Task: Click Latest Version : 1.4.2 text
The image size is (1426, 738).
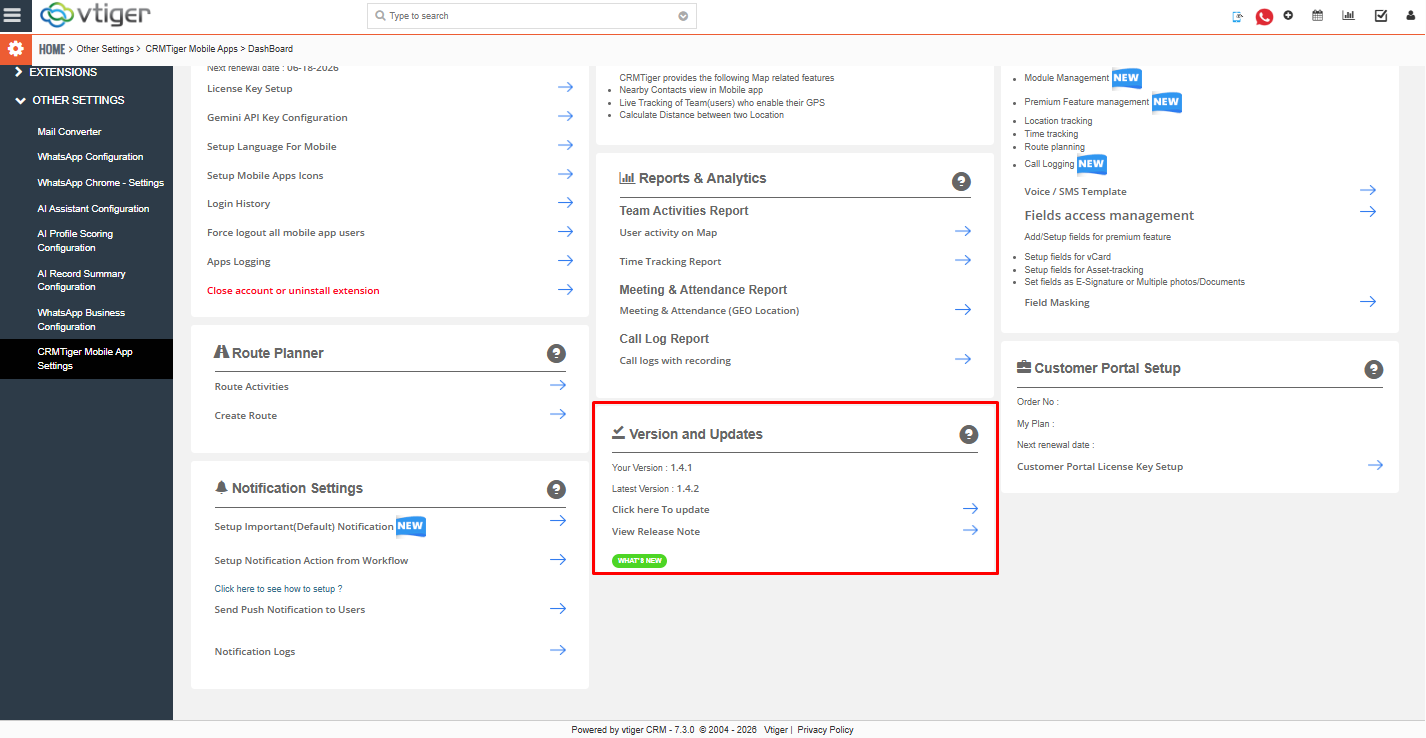Action: click(655, 489)
